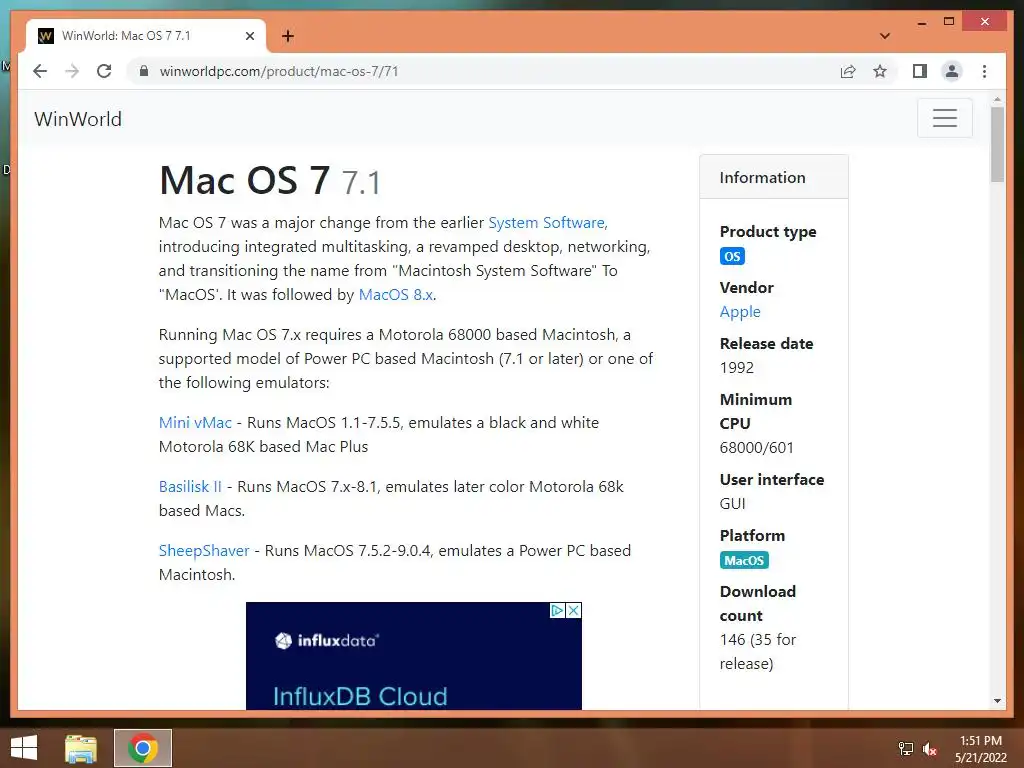The height and width of the screenshot is (768, 1024).
Task: Open the taskbar clock and date
Action: [x=981, y=749]
